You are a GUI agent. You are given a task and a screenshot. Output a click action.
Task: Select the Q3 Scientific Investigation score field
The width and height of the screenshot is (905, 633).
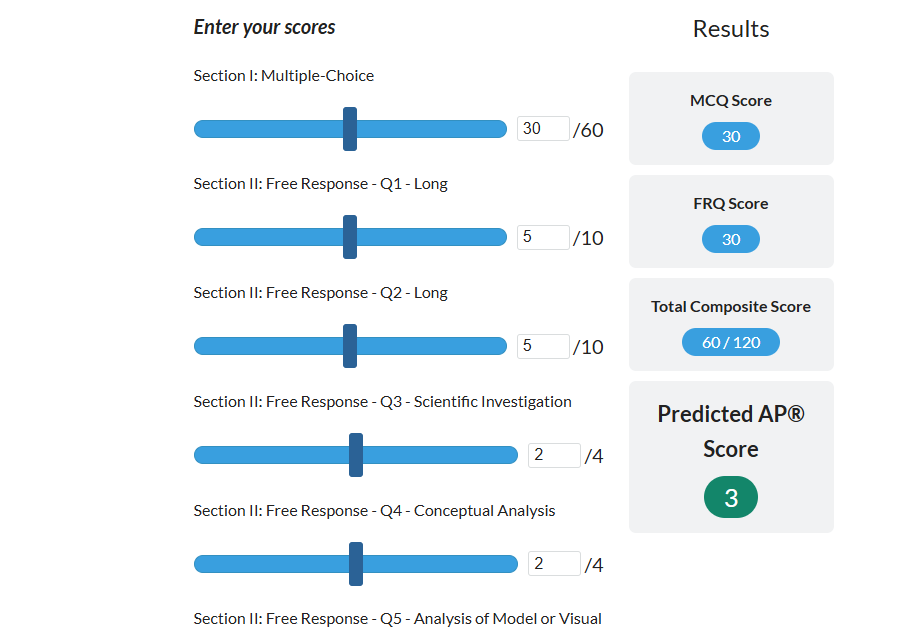tap(554, 455)
